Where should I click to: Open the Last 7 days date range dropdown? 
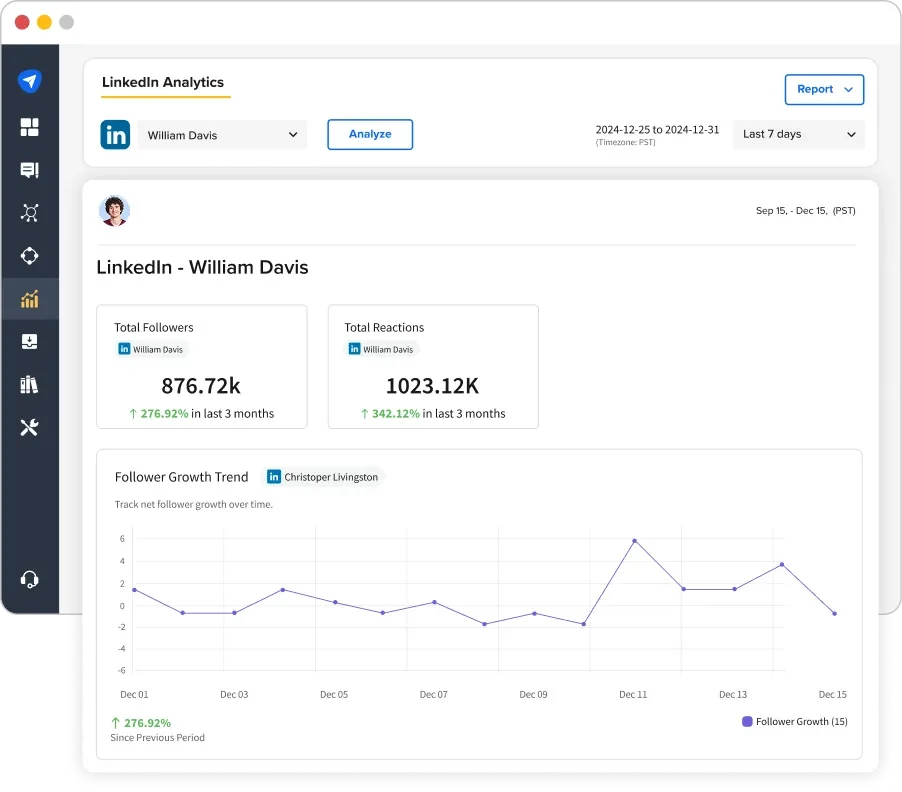click(798, 134)
